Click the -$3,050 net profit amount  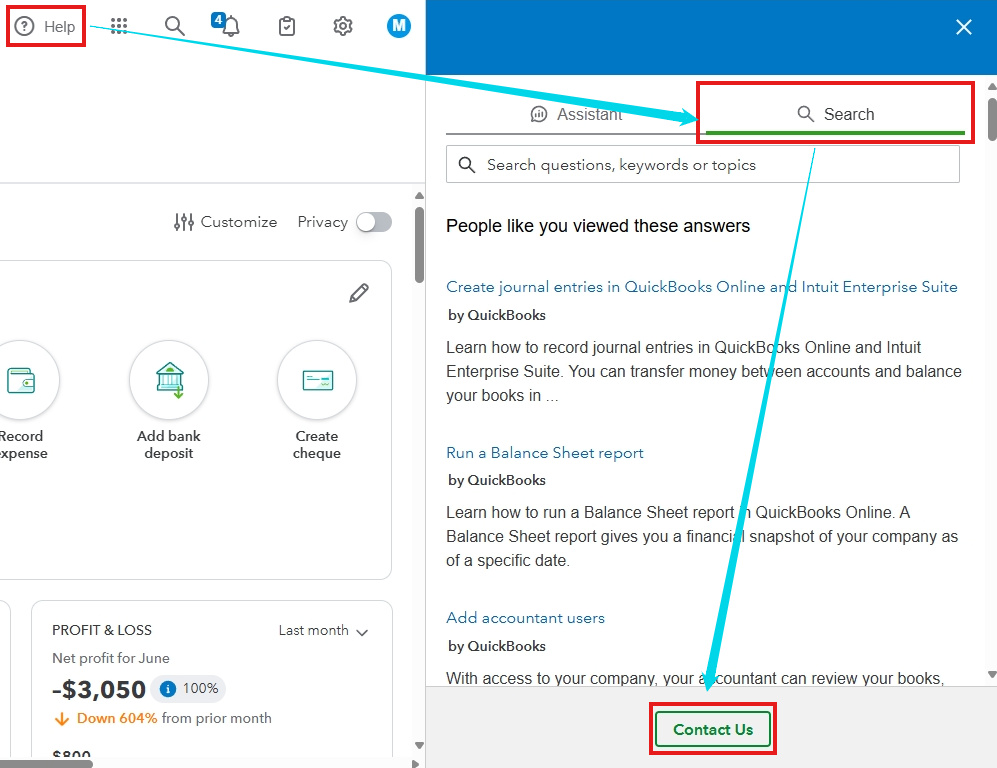pos(99,689)
